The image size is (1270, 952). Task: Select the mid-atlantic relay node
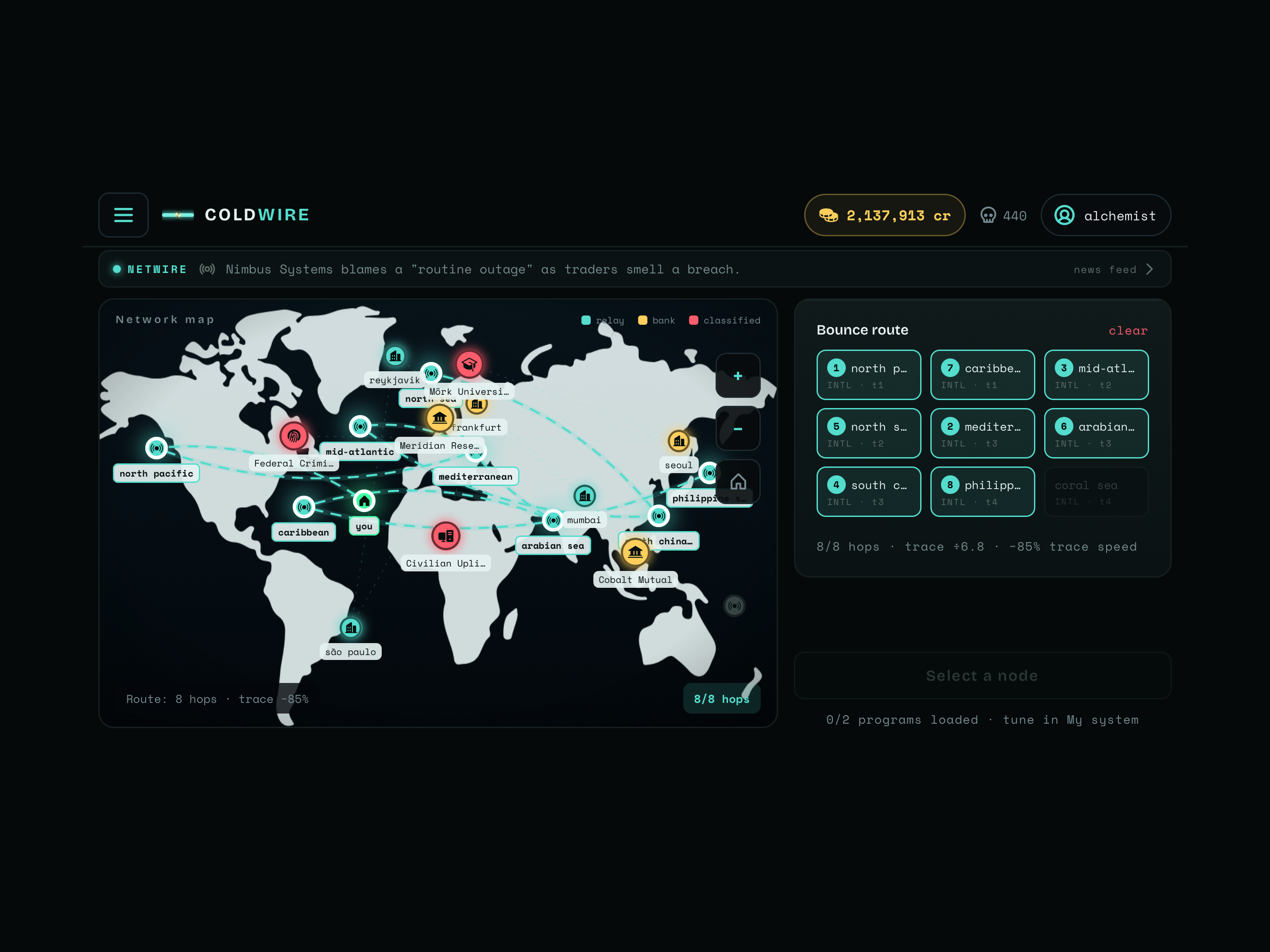point(360,426)
